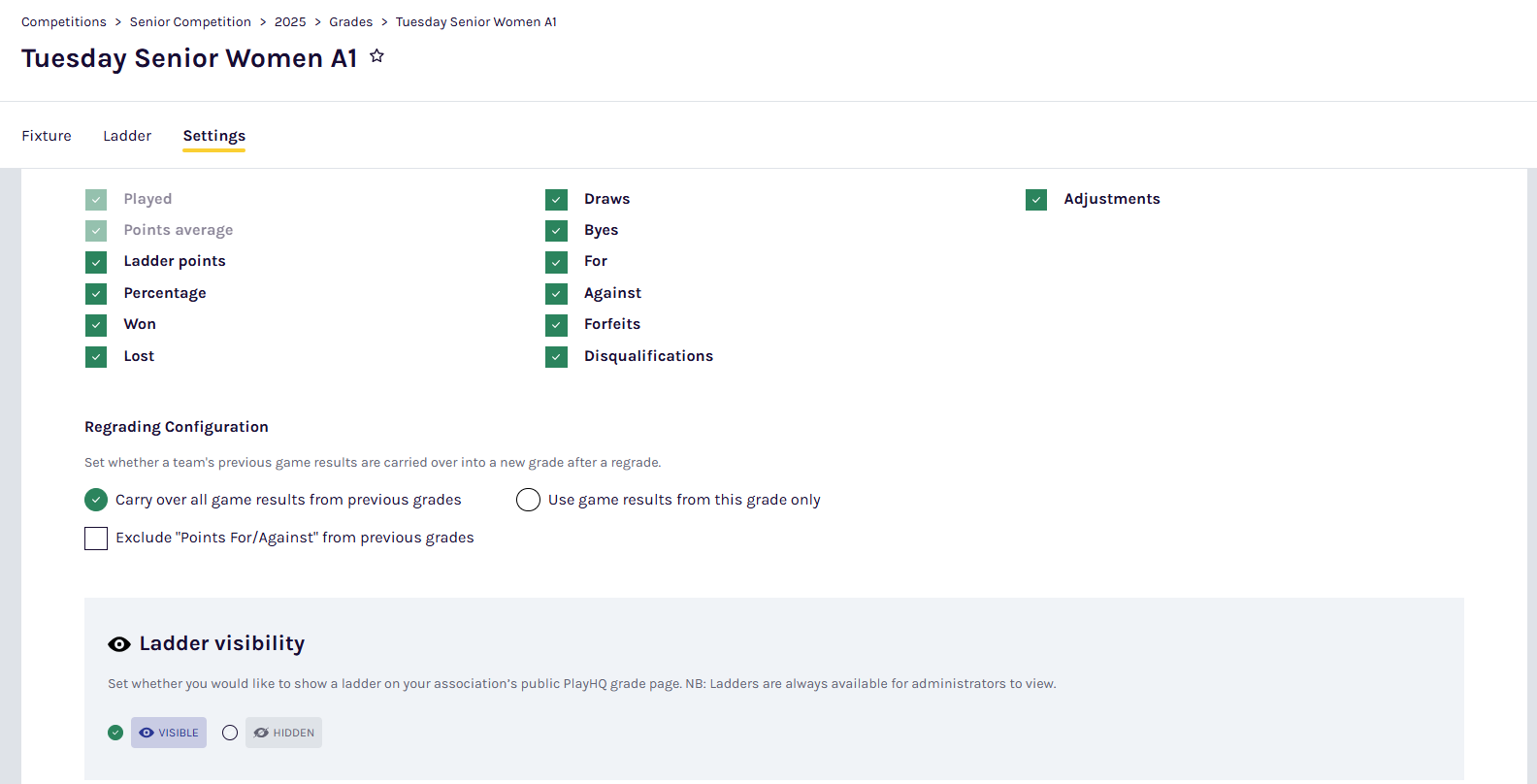Image resolution: width=1537 pixels, height=784 pixels.
Task: Click the 2025 season breadcrumb
Action: pyautogui.click(x=290, y=21)
